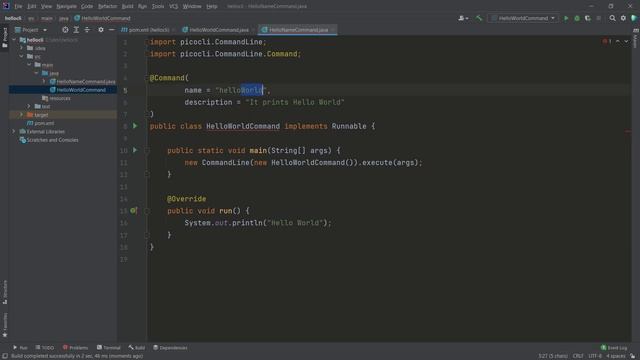Screen dimensions: 640x360
Task: Expand all in Project panel toolbar
Action: click(x=76, y=30)
